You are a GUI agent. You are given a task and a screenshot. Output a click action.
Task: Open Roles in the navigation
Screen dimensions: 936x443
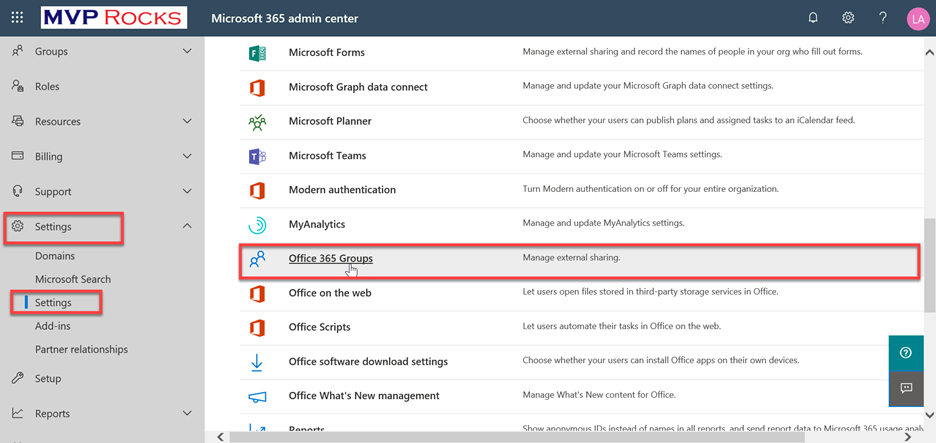click(x=47, y=87)
